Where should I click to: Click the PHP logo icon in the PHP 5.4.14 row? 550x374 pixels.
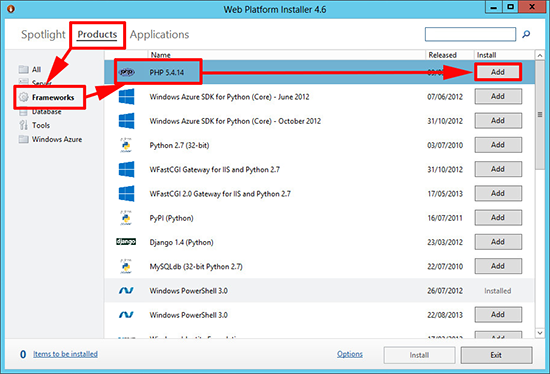pyautogui.click(x=126, y=72)
